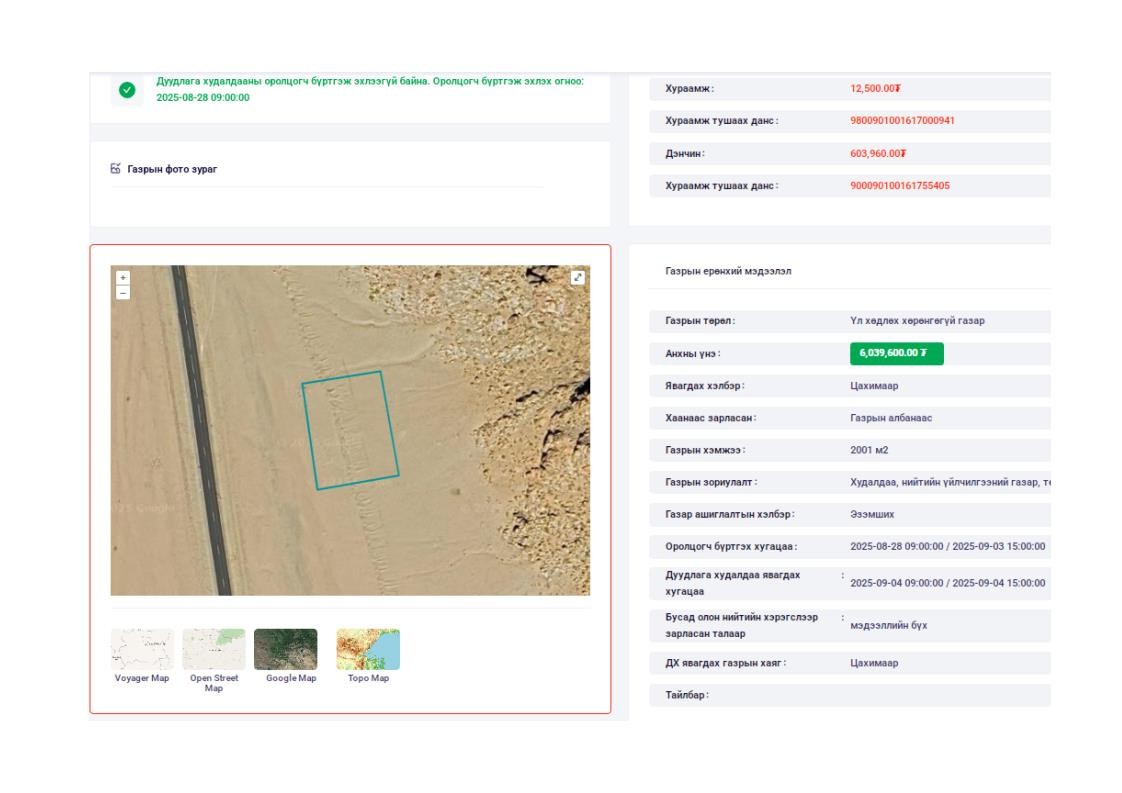
Task: Click the fee account number 9800901001617000941
Action: coord(902,121)
